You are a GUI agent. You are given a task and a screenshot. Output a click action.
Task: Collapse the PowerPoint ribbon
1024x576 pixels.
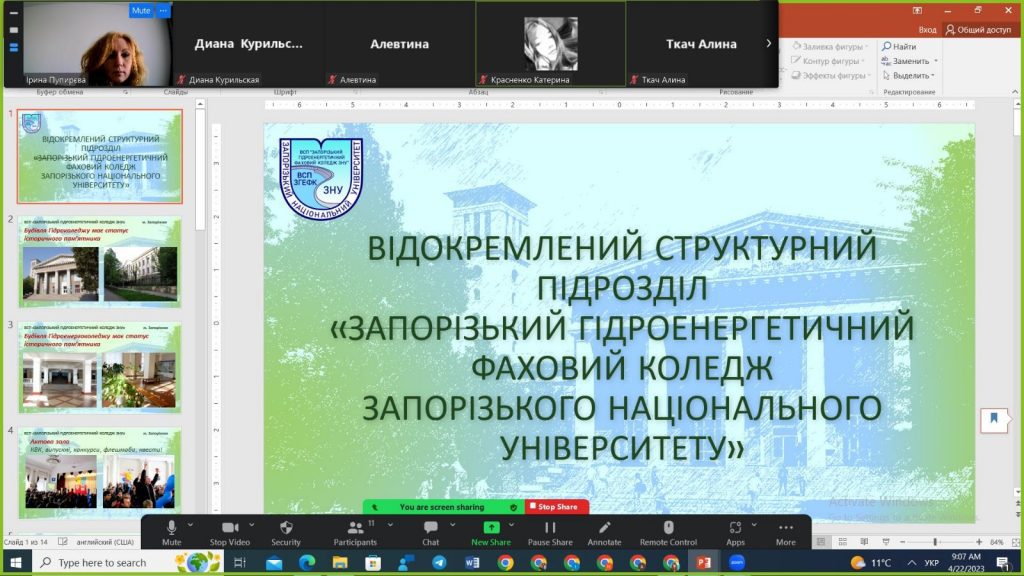pos(1015,92)
